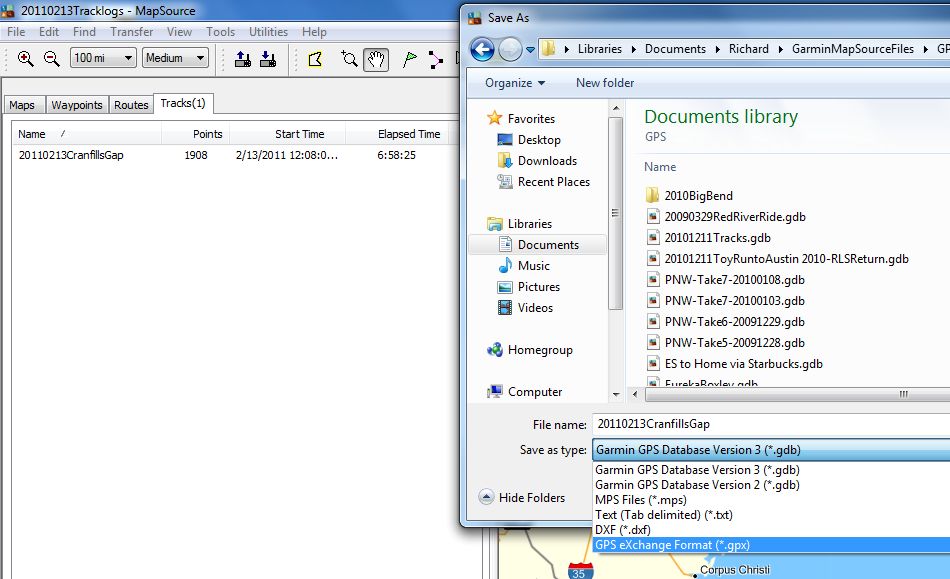Click the Receive From Device toolbar icon
The image size is (950, 579).
[268, 59]
